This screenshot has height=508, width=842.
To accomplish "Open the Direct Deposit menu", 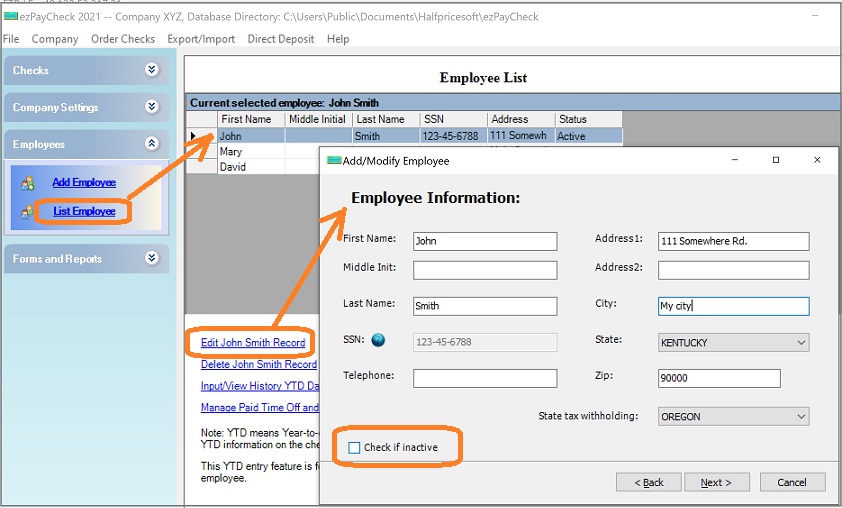I will pos(280,39).
